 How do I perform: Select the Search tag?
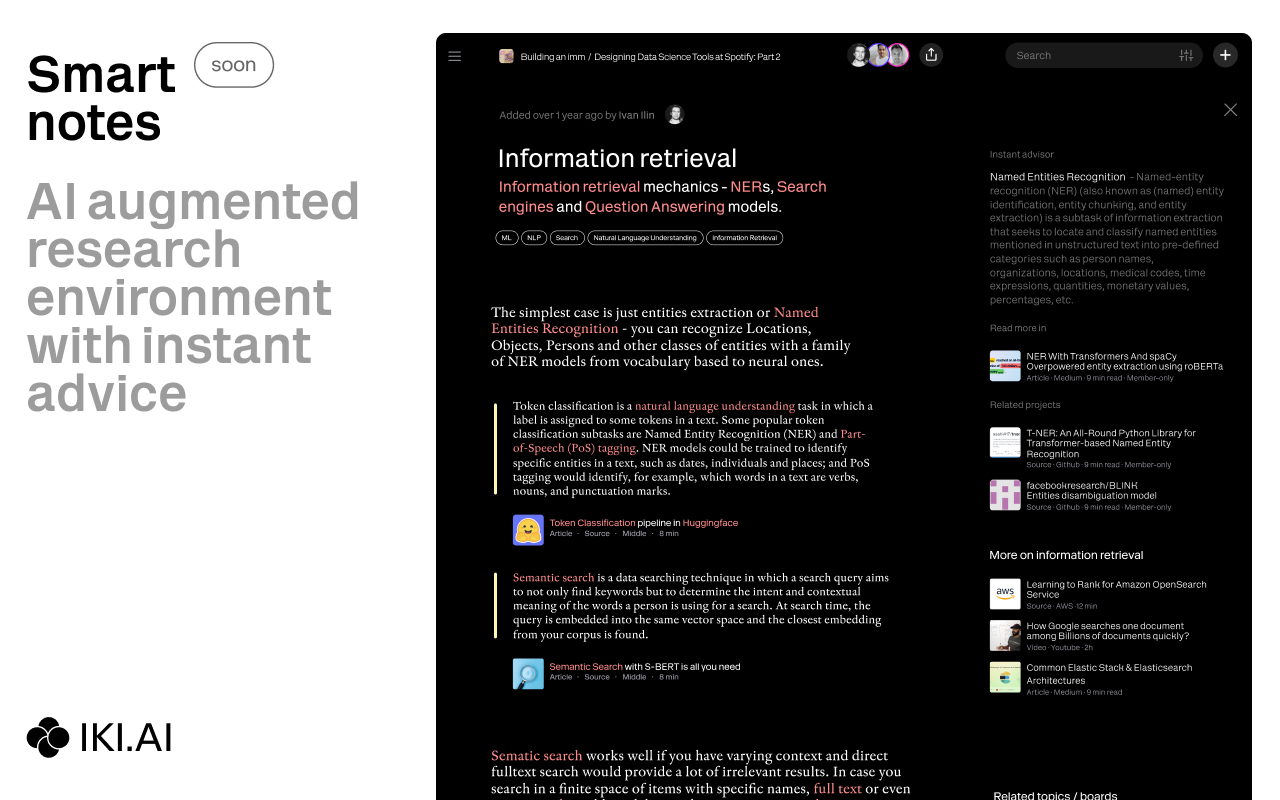(567, 238)
